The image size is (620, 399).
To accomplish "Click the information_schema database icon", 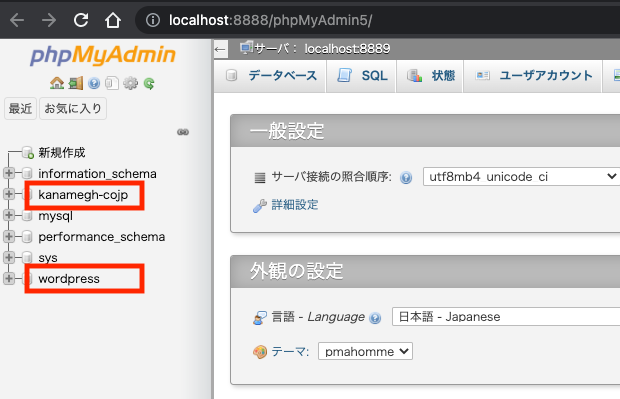I will [27, 173].
